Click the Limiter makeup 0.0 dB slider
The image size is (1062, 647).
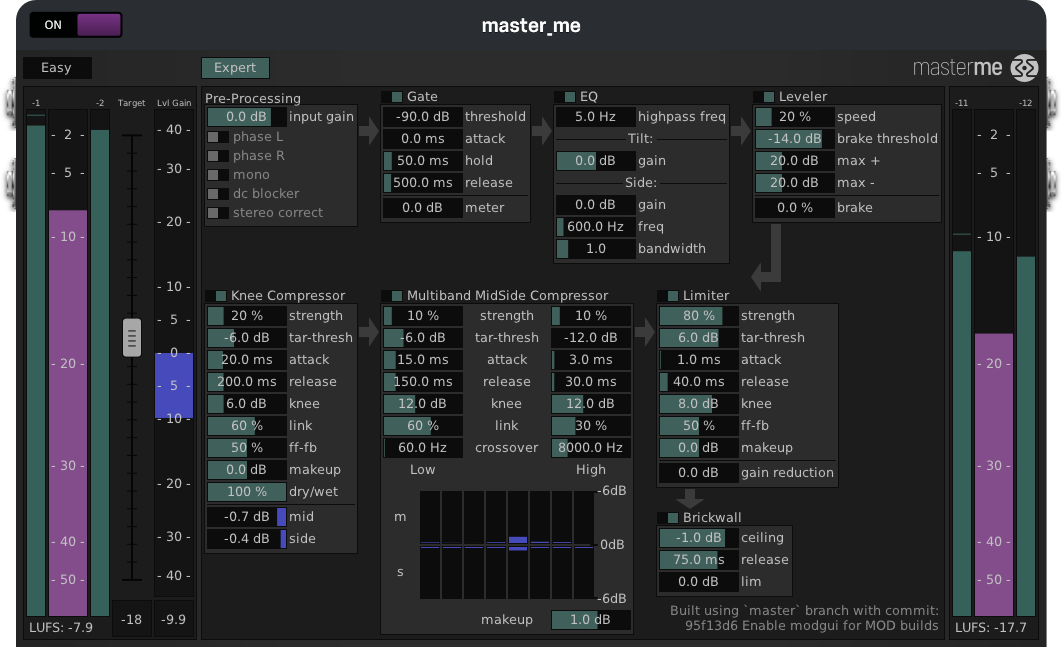[698, 448]
